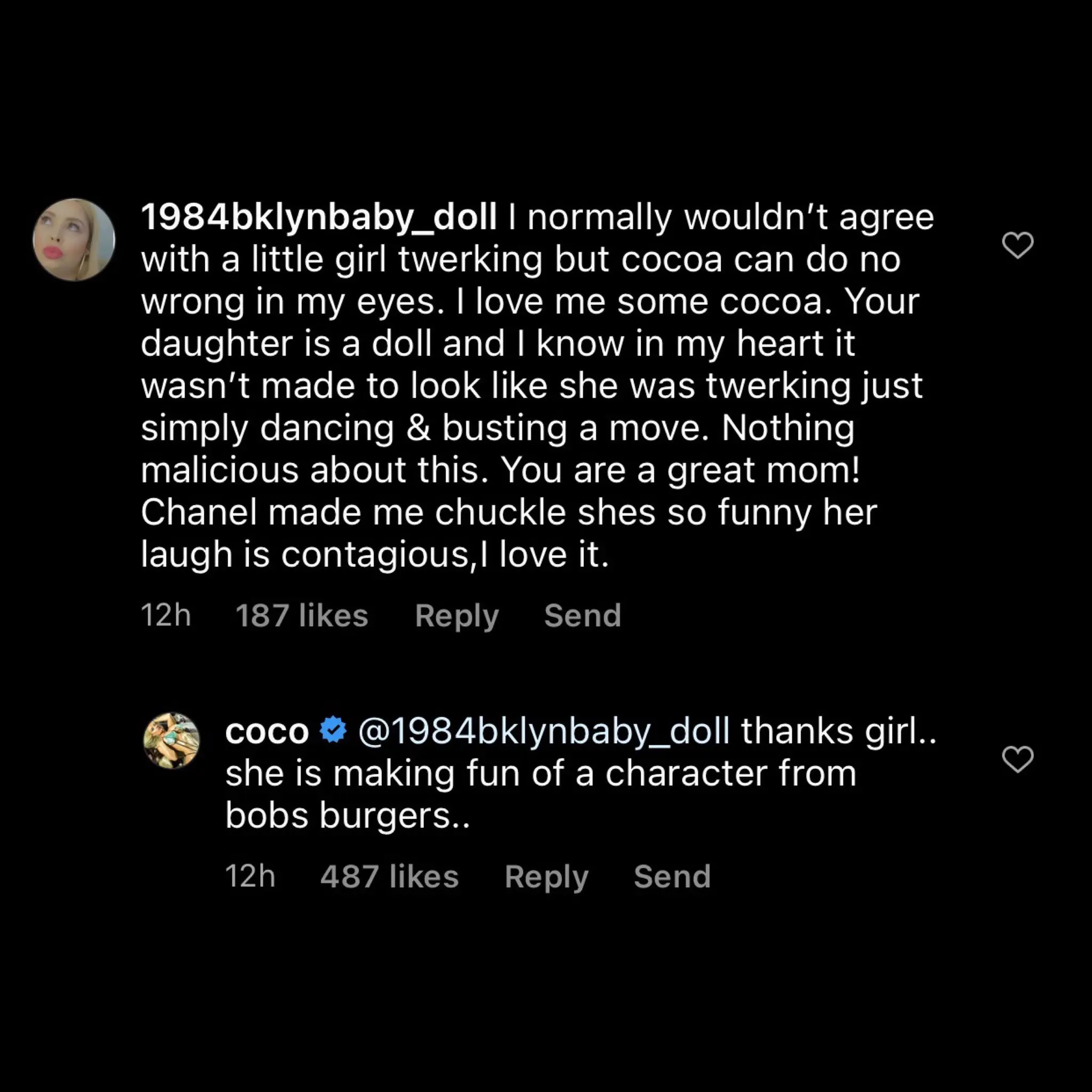Image resolution: width=1092 pixels, height=1092 pixels.
Task: Open coco's profile avatar
Action: (172, 741)
